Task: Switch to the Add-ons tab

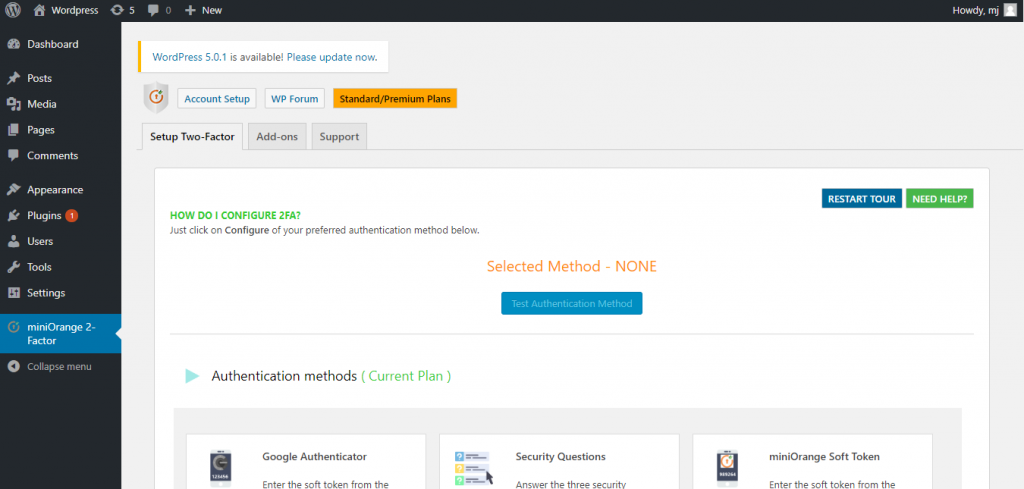Action: pos(277,137)
